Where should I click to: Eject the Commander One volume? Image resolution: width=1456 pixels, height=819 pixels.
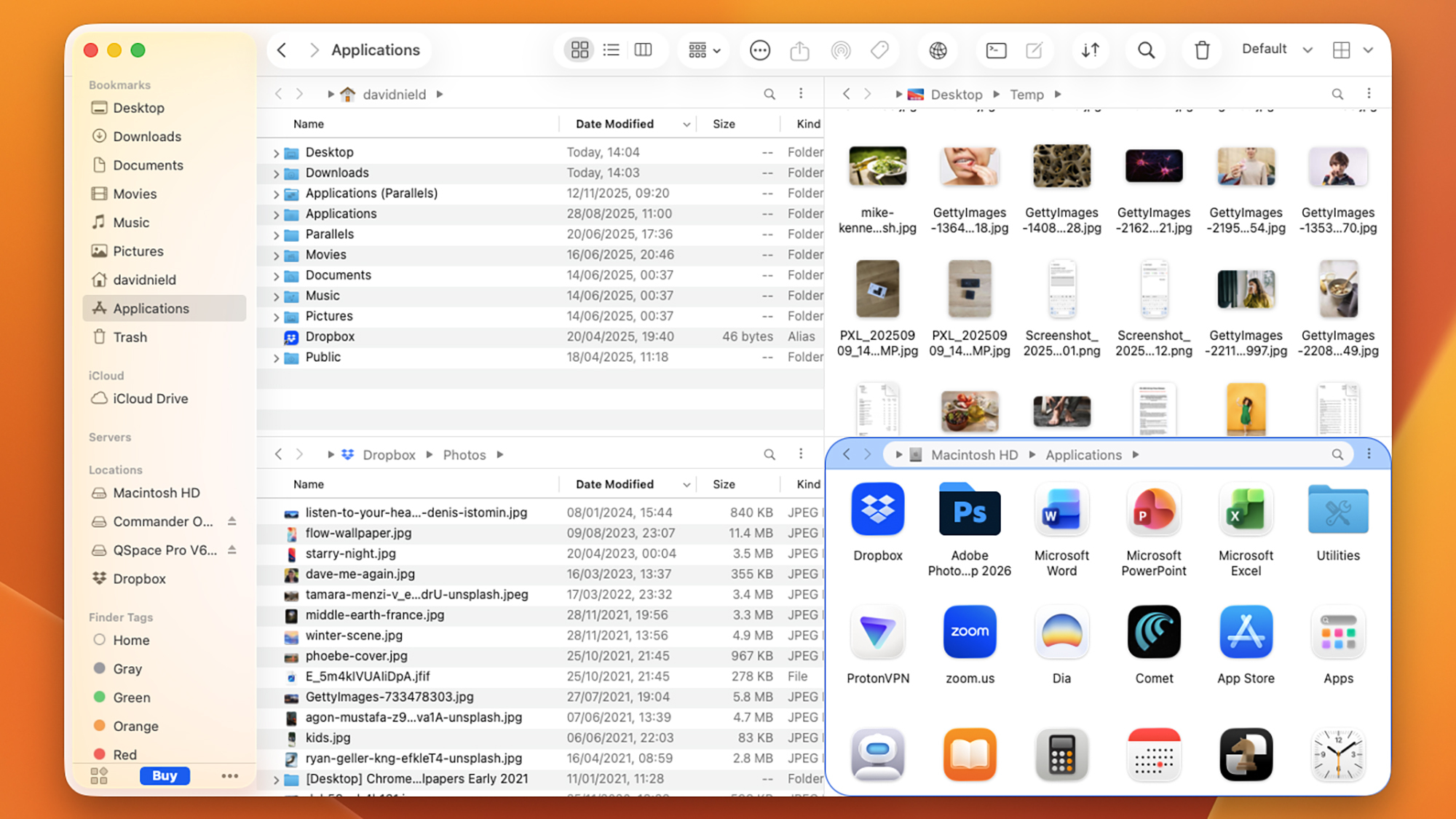pos(232,521)
